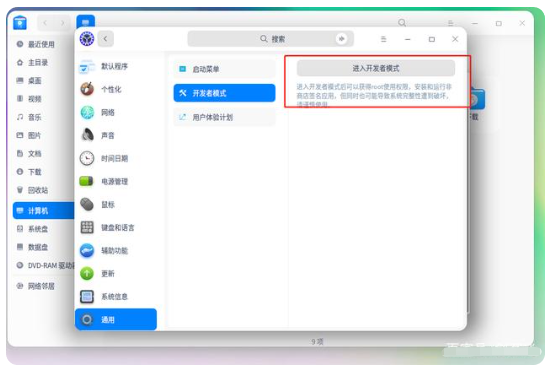The image size is (550, 368).
Task: Open the 辅助功能 accessibility icon
Action: 87,250
